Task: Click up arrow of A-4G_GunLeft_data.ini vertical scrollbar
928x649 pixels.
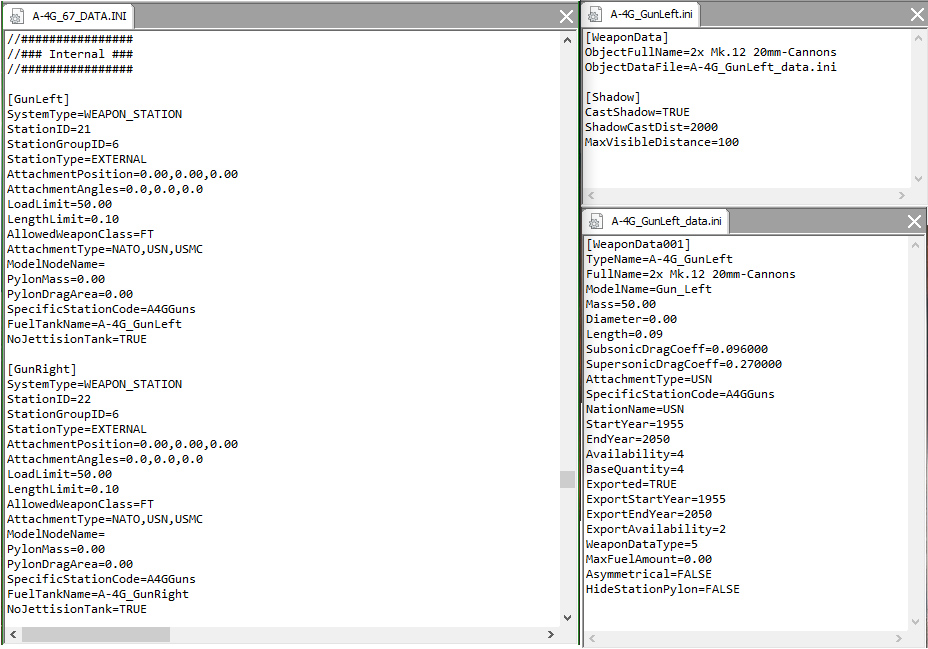Action: [x=916, y=245]
